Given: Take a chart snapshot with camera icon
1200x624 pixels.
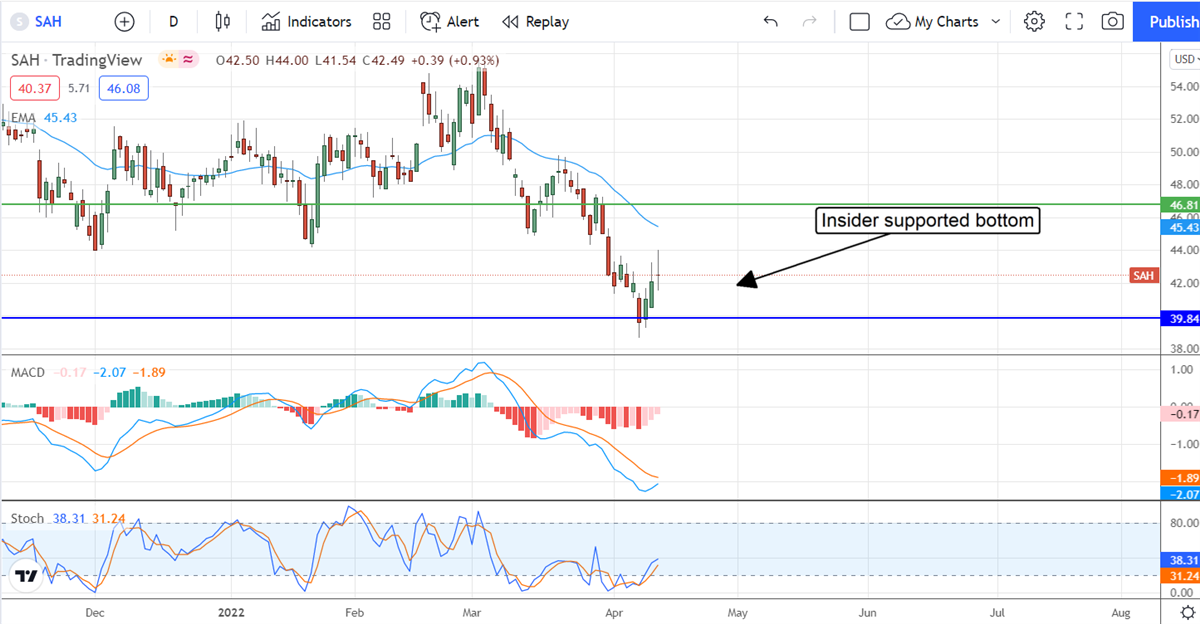Looking at the screenshot, I should pyautogui.click(x=1112, y=21).
